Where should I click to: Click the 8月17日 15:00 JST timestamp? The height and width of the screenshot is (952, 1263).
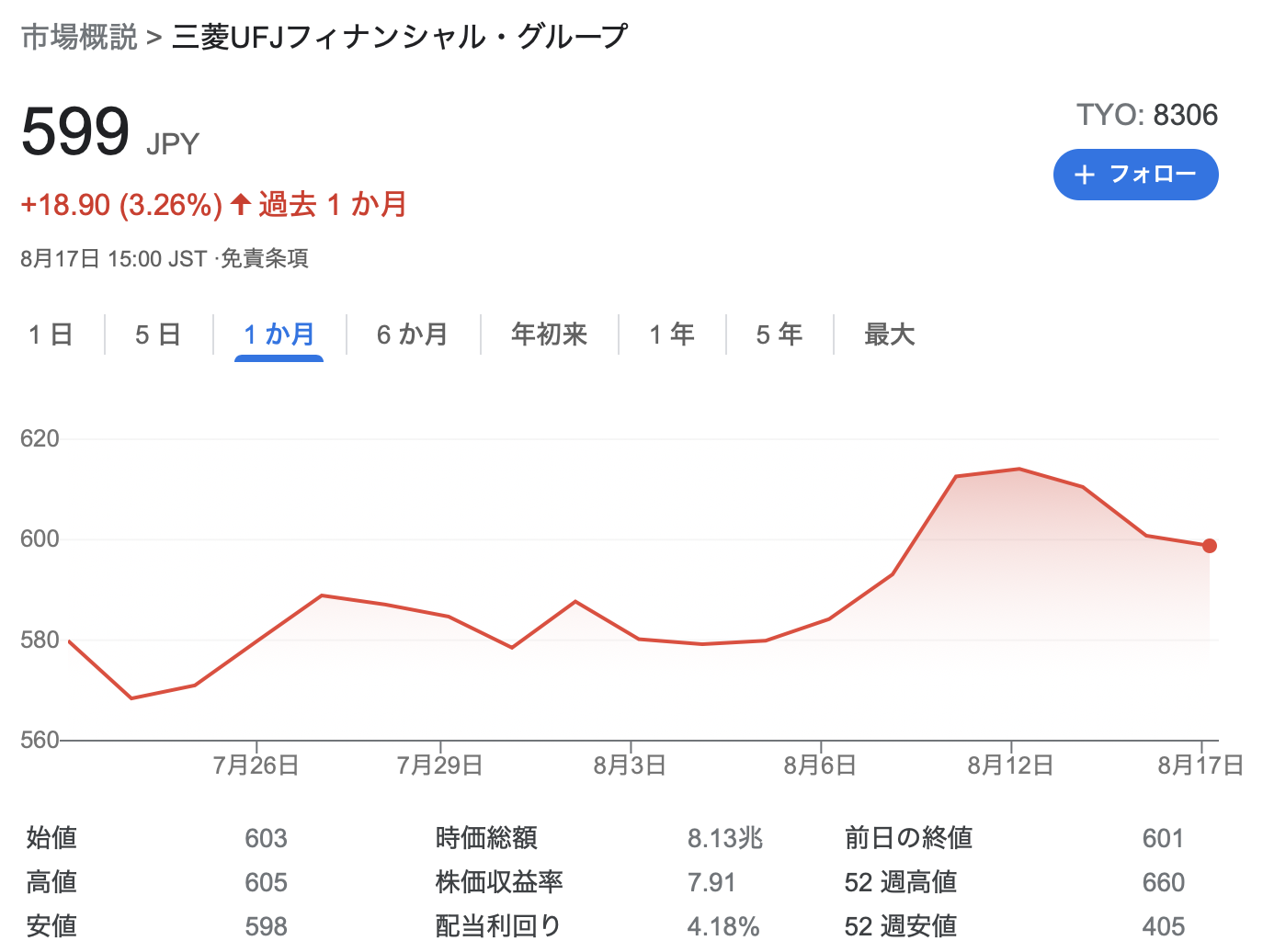(x=114, y=259)
